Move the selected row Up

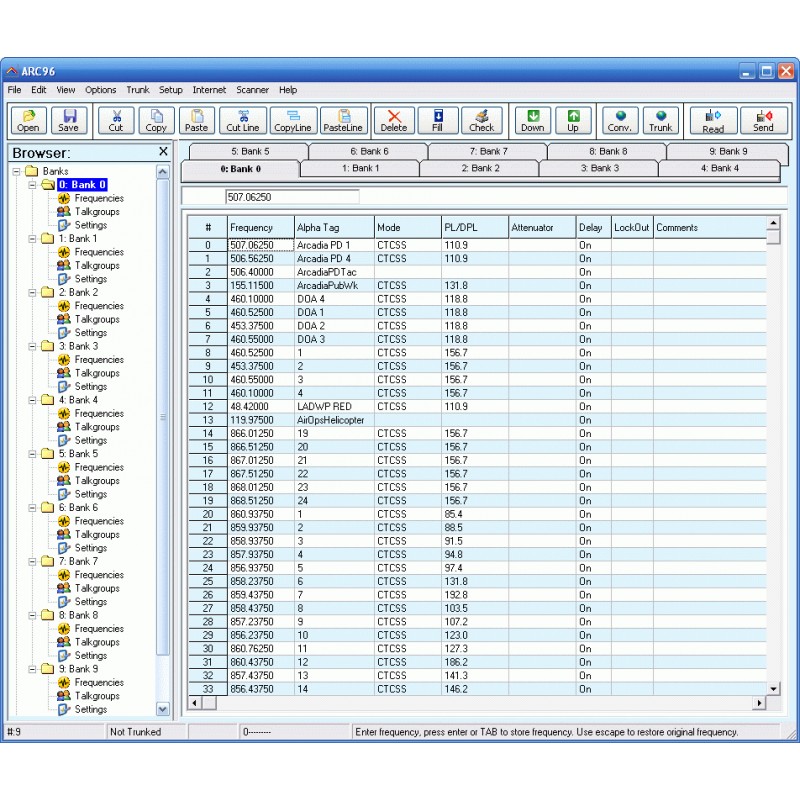pyautogui.click(x=573, y=120)
